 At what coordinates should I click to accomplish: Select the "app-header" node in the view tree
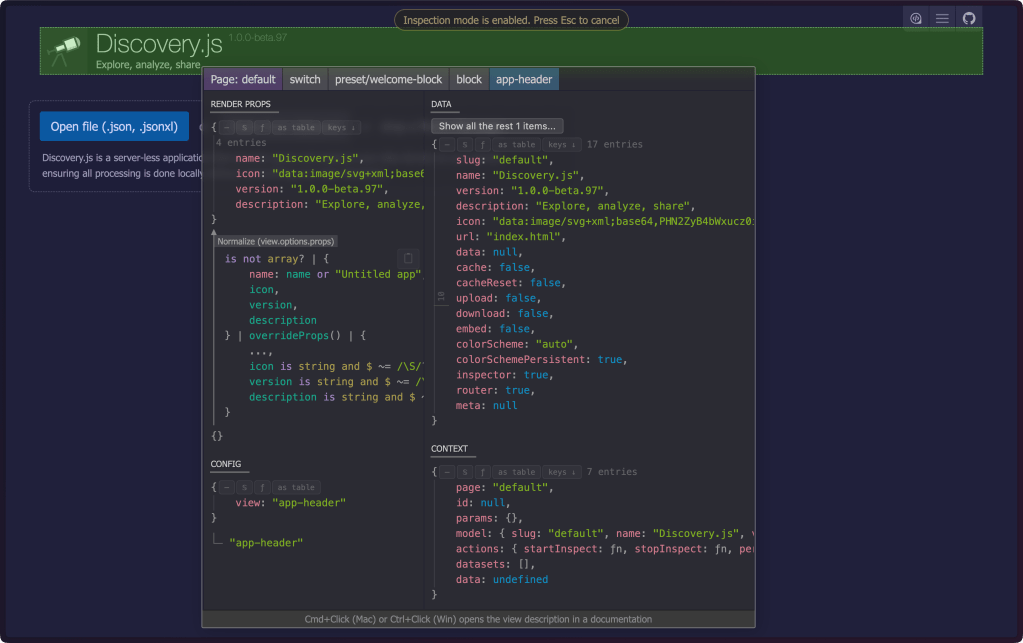point(265,542)
